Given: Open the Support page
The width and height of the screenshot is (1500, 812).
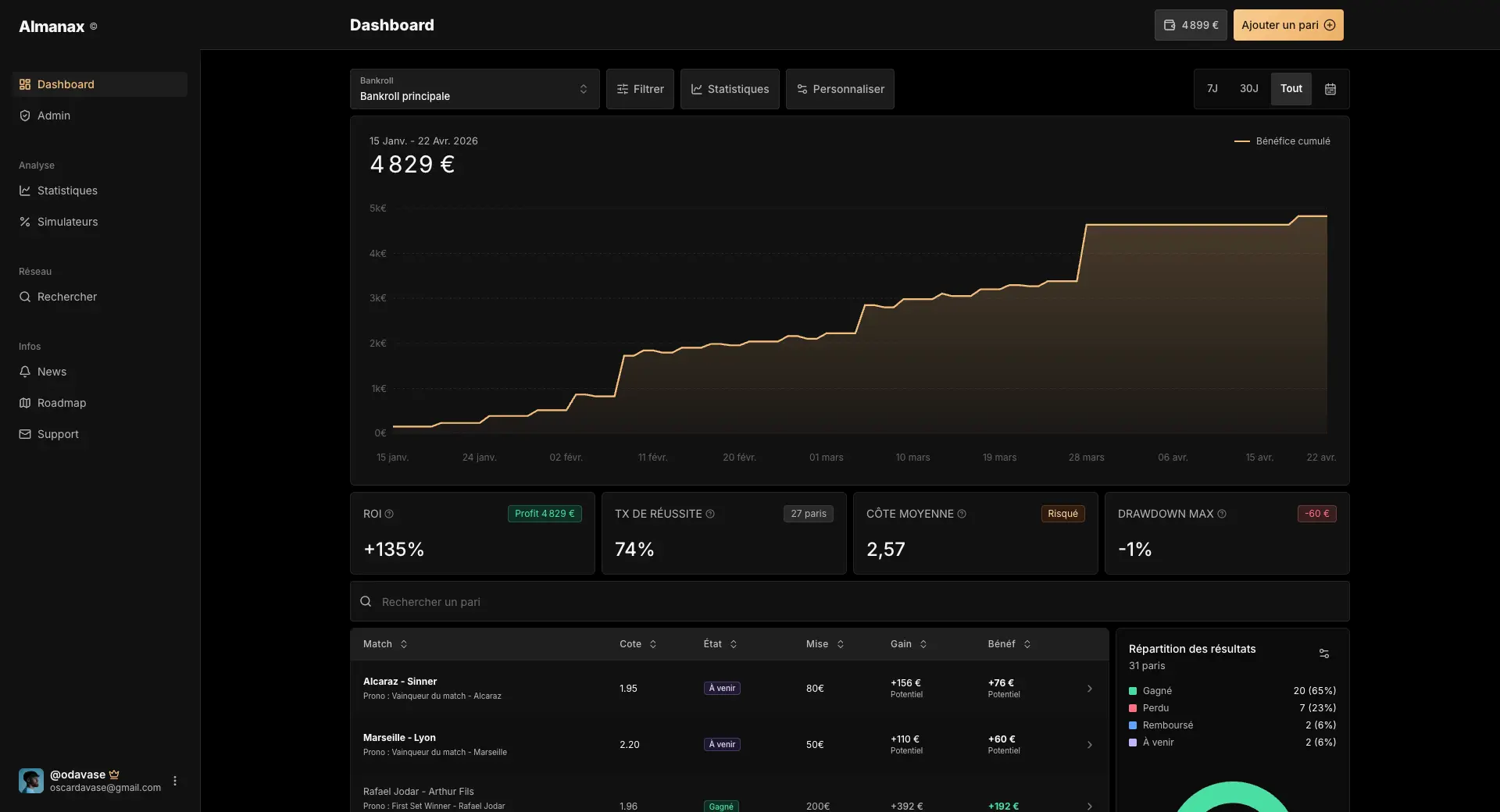Looking at the screenshot, I should pyautogui.click(x=99, y=434).
